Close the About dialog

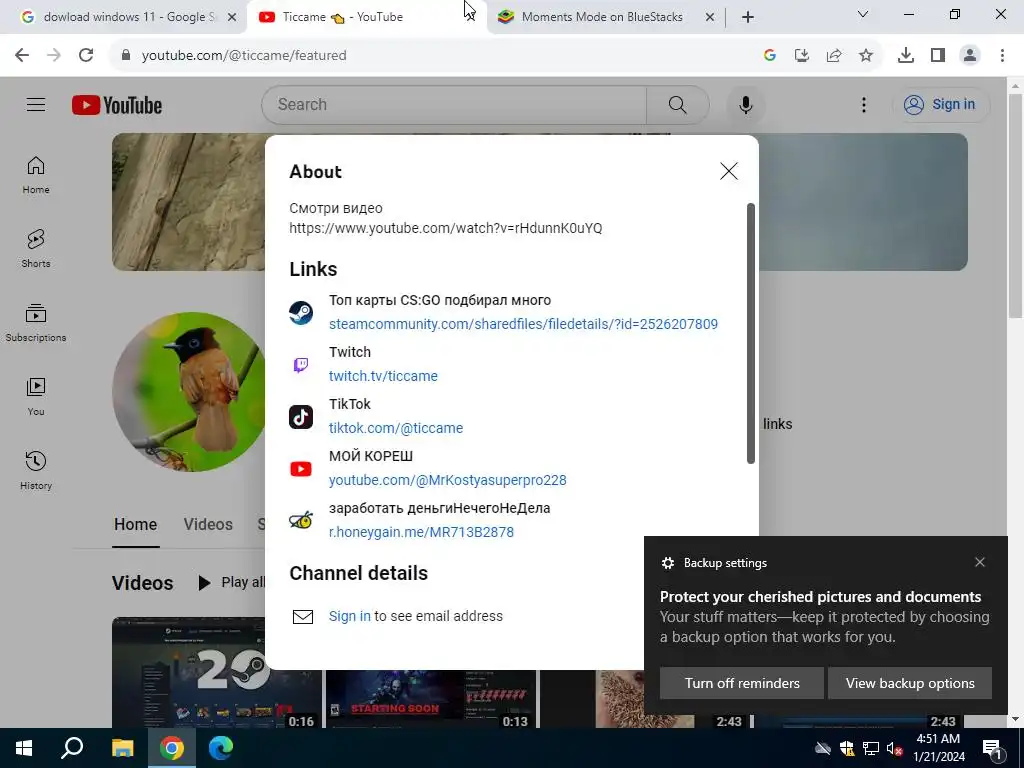click(729, 171)
